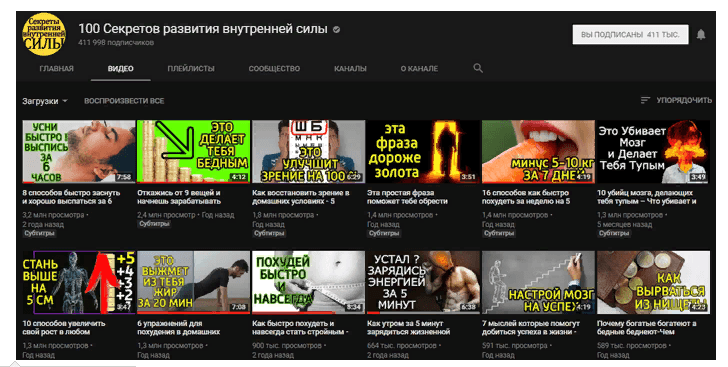The width and height of the screenshot is (728, 367).
Task: Click title 'Откажись от 9 вещей'
Action: [179, 197]
